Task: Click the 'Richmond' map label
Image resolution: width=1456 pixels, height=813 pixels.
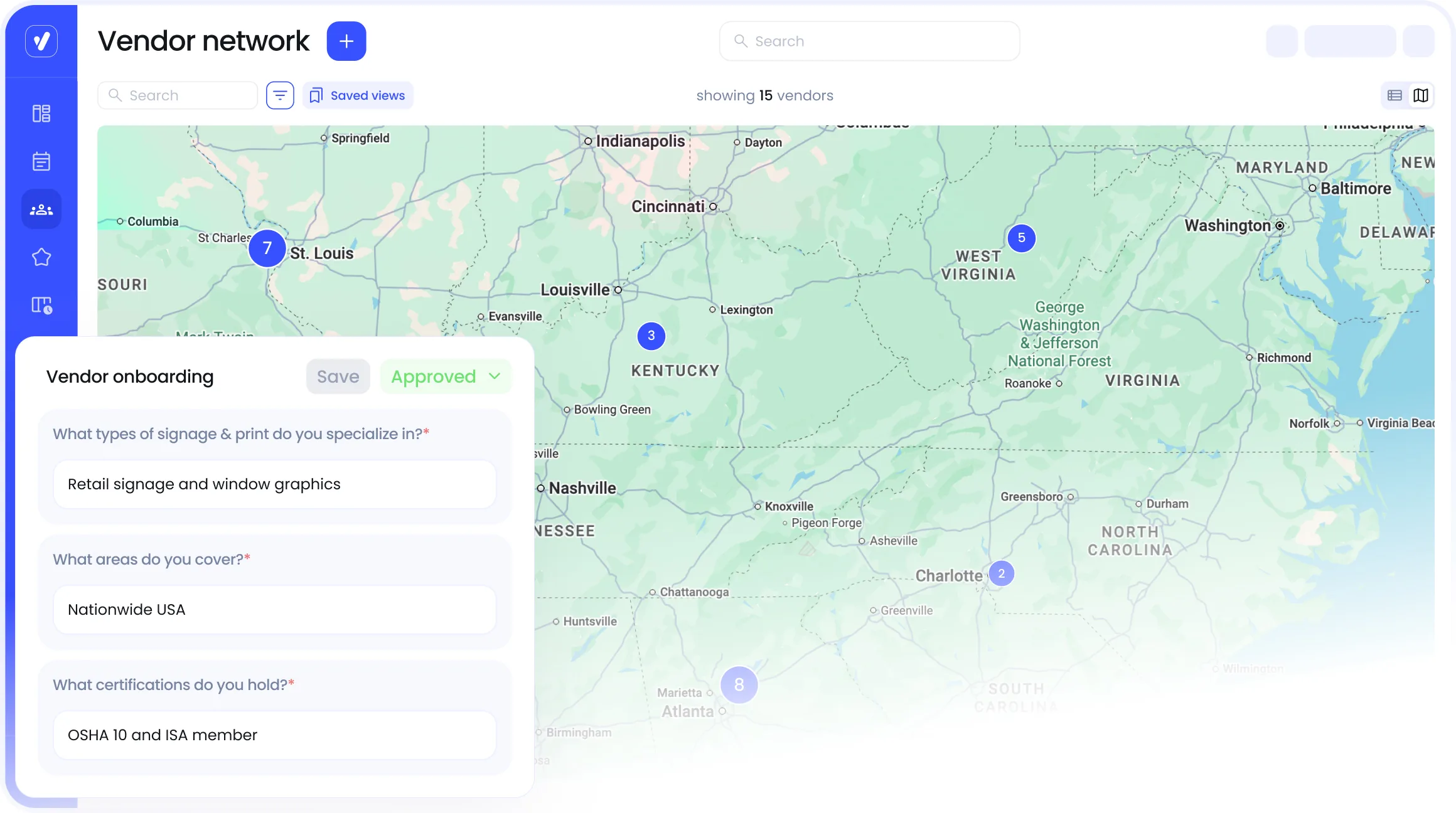Action: (x=1284, y=358)
